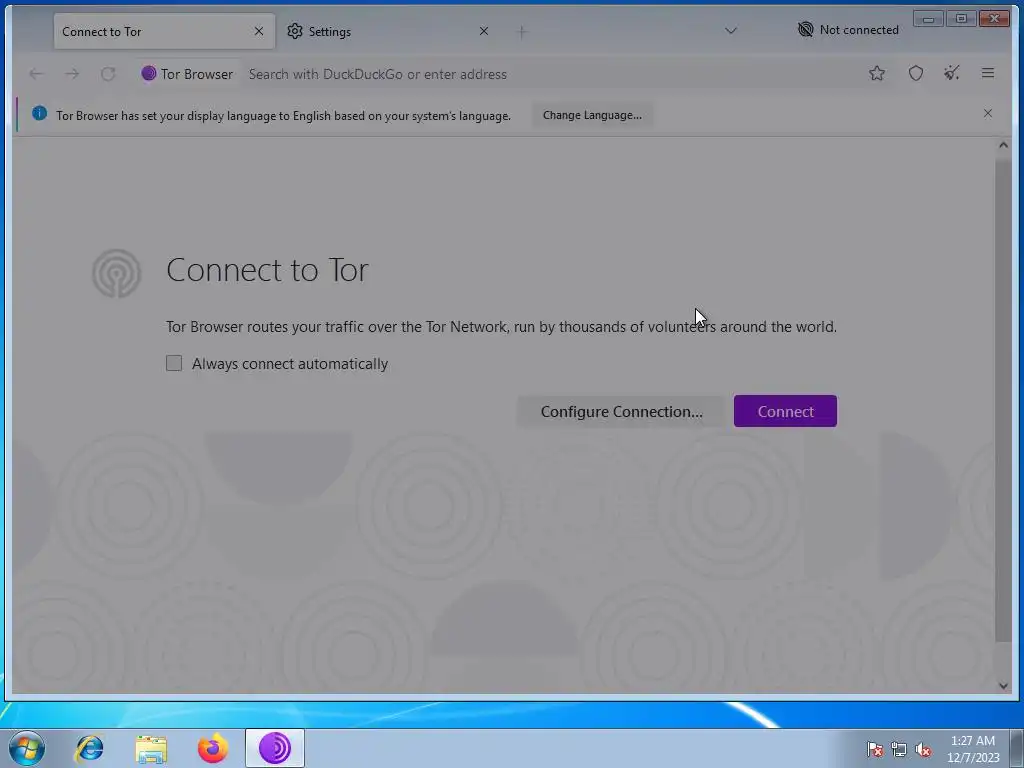Click the Tor Browser onion identity icon
The height and width of the screenshot is (768, 1024).
coord(149,73)
